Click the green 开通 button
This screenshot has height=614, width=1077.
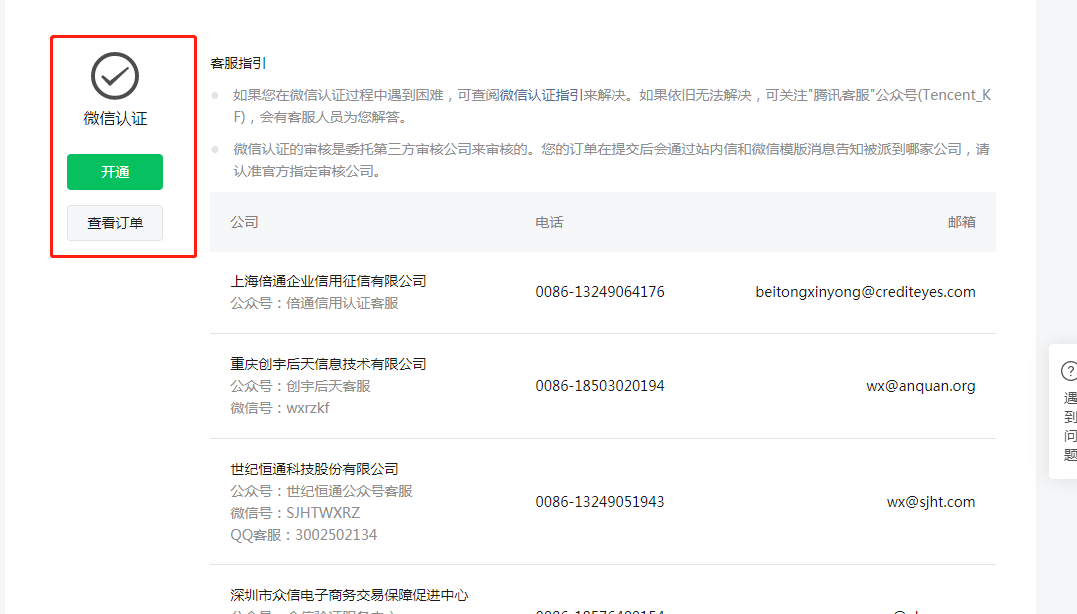115,172
